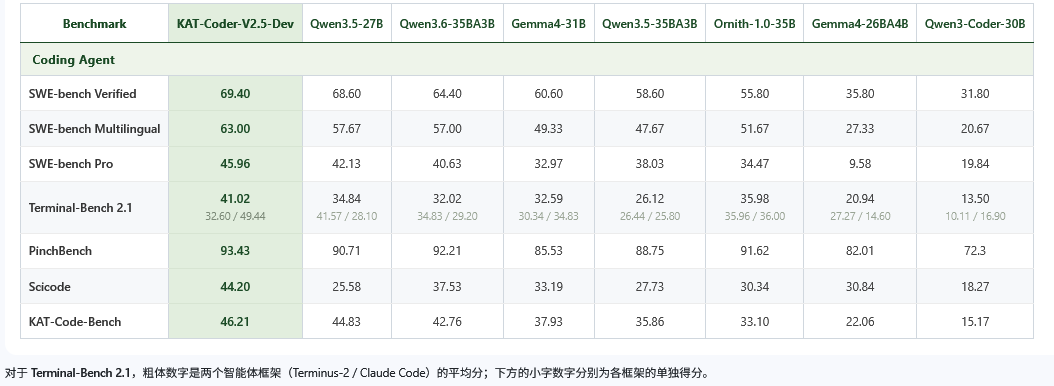Click the 69.40 score cell
This screenshot has height=386, width=1054.
(235, 93)
